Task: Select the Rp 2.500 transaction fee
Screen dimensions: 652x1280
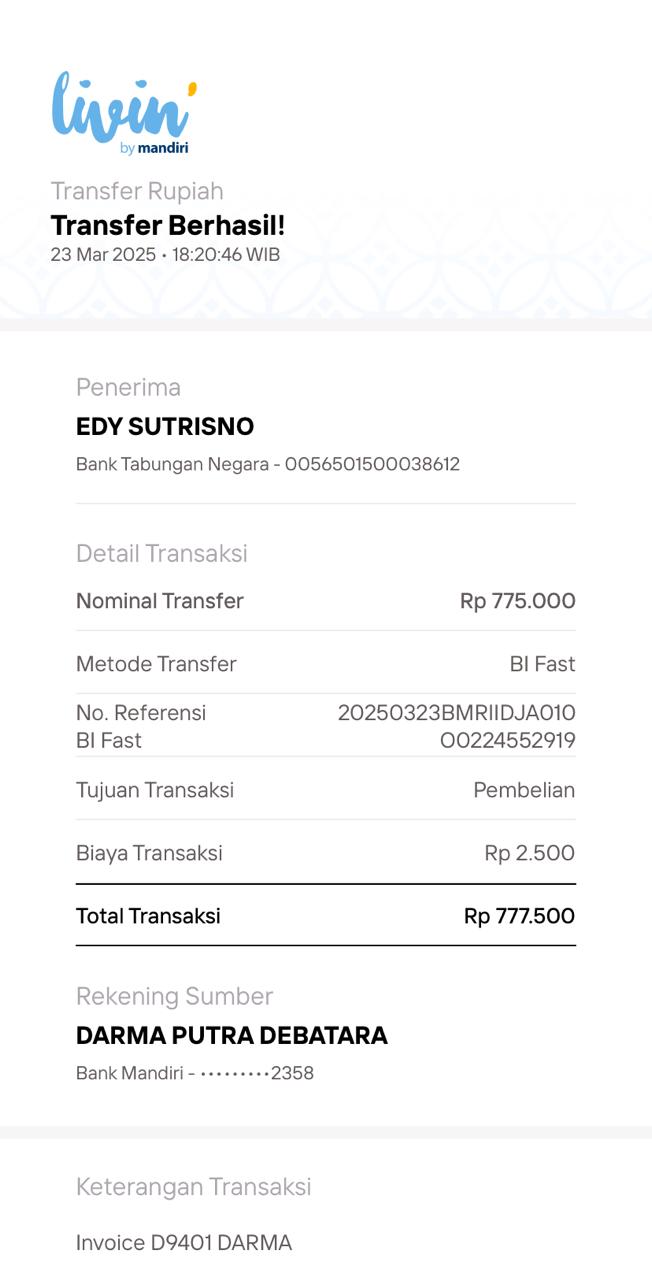Action: point(529,853)
